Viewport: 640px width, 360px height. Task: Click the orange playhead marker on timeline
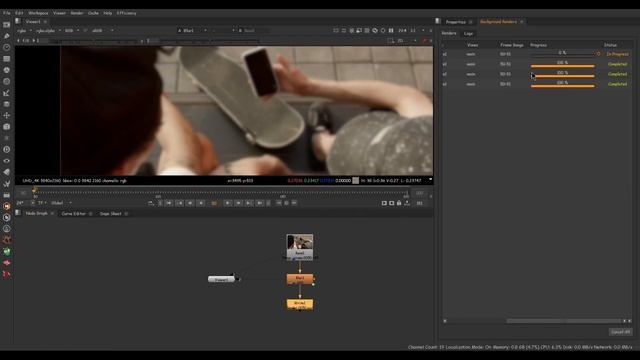coord(34,190)
